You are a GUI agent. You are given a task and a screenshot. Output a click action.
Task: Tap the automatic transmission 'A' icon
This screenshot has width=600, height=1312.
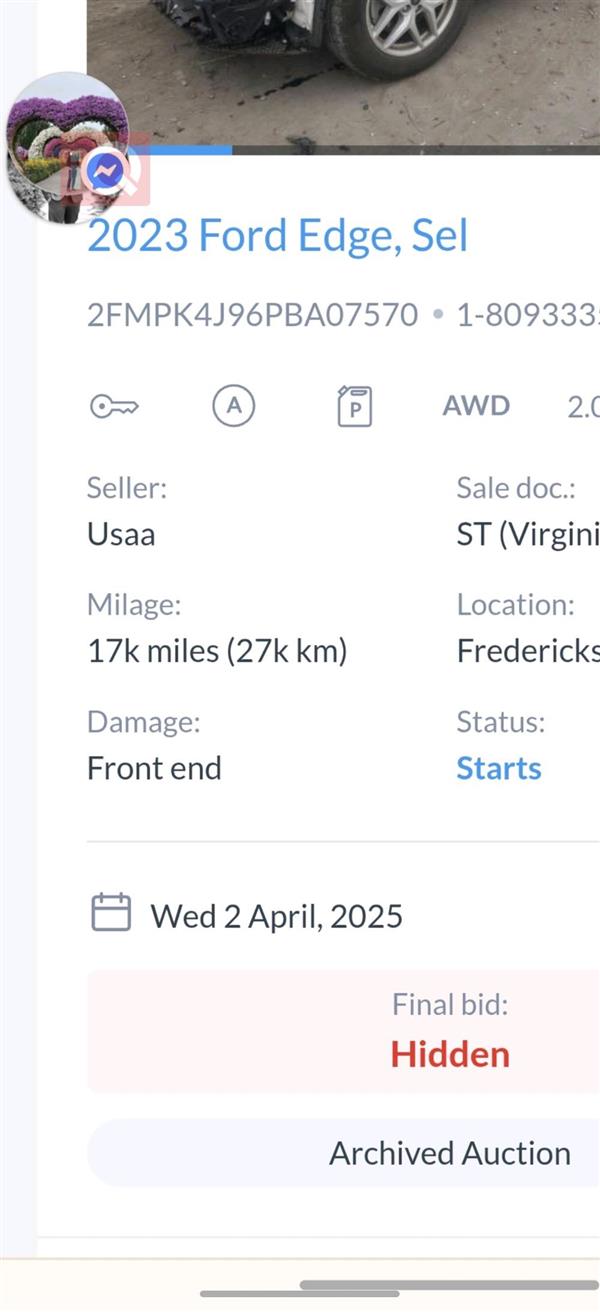click(x=234, y=406)
